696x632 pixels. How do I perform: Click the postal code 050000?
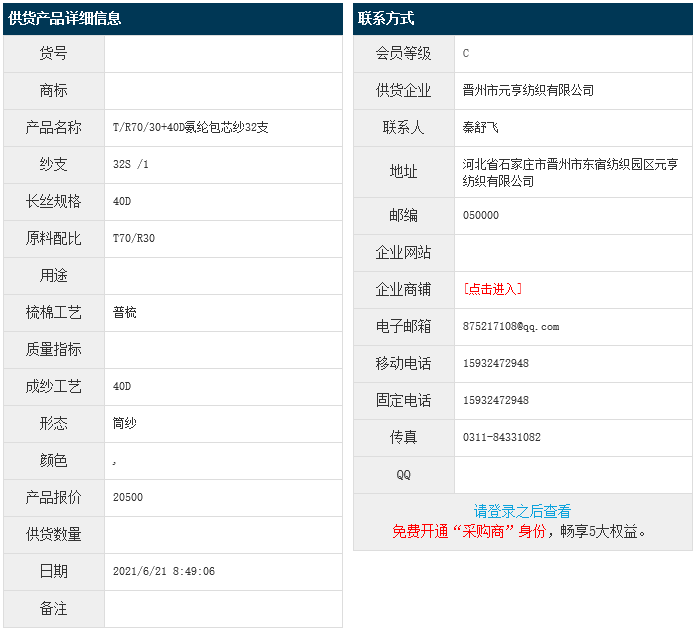[x=481, y=215]
